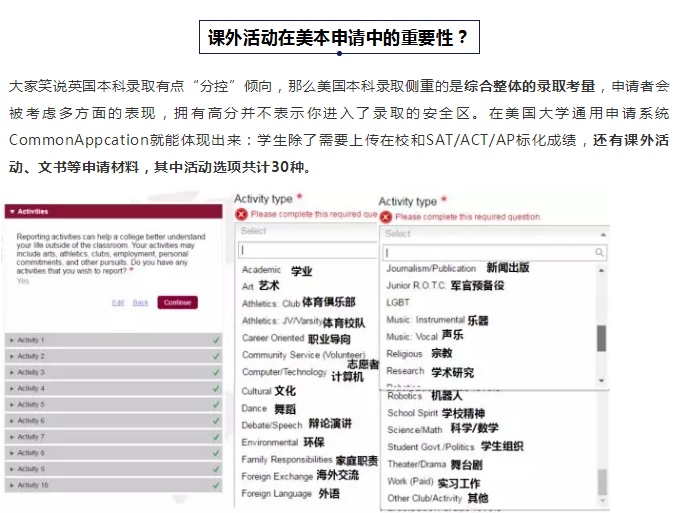Click the green checkmark beside Activity 5
This screenshot has height=513, width=686.
tap(216, 405)
